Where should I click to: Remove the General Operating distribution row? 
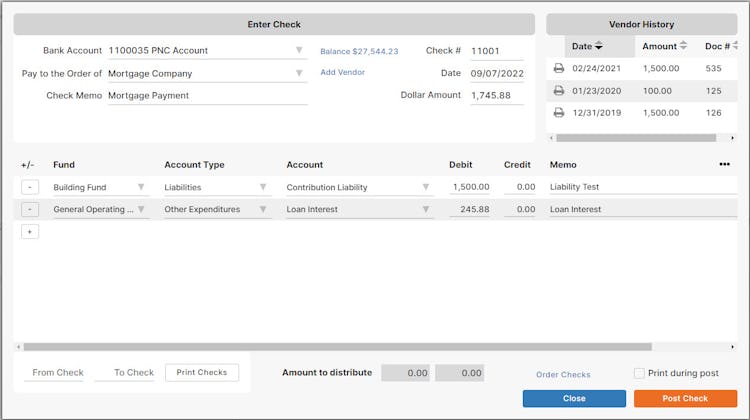pyautogui.click(x=30, y=209)
